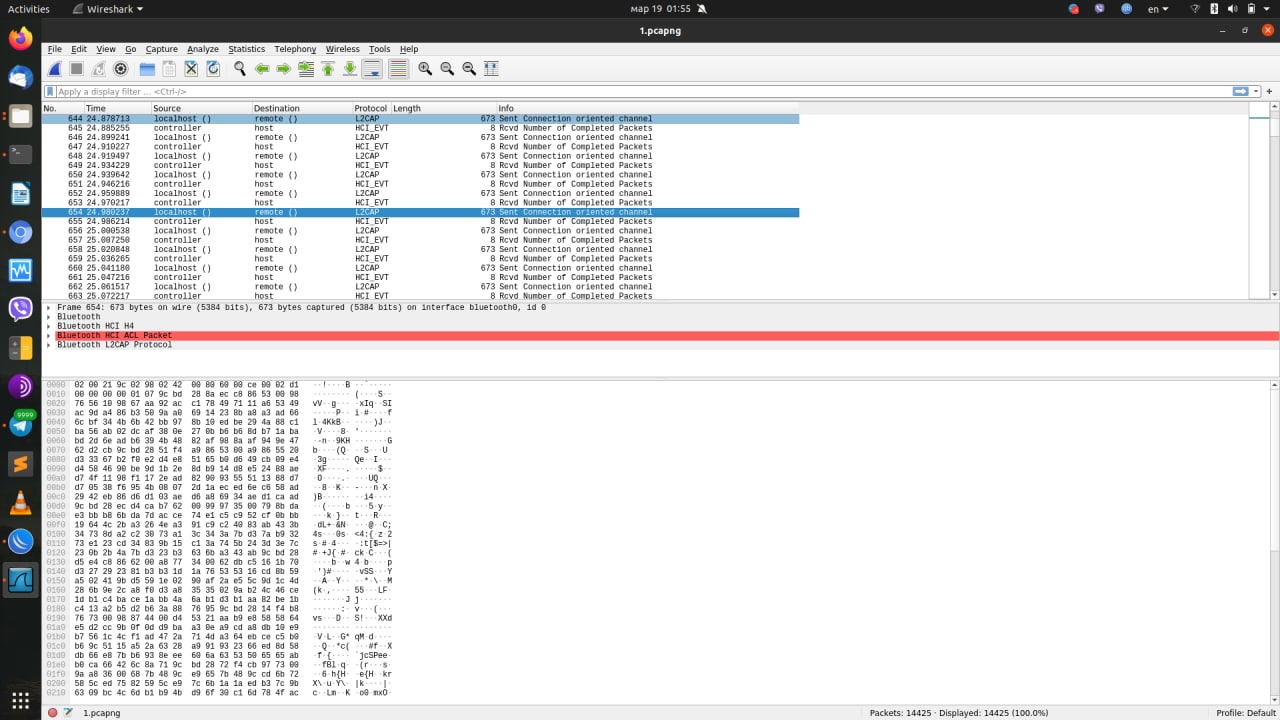Open capture options gear icon
This screenshot has width=1280, height=720.
(x=121, y=69)
